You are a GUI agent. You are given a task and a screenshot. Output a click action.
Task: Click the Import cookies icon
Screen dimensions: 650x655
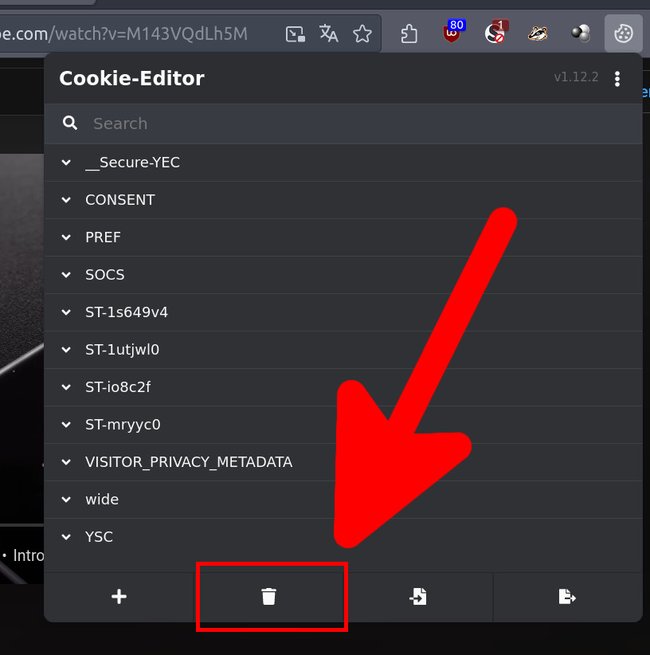tap(418, 596)
